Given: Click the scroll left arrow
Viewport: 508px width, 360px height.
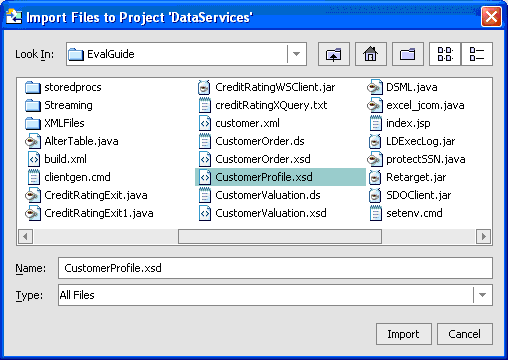Looking at the screenshot, I should point(25,237).
